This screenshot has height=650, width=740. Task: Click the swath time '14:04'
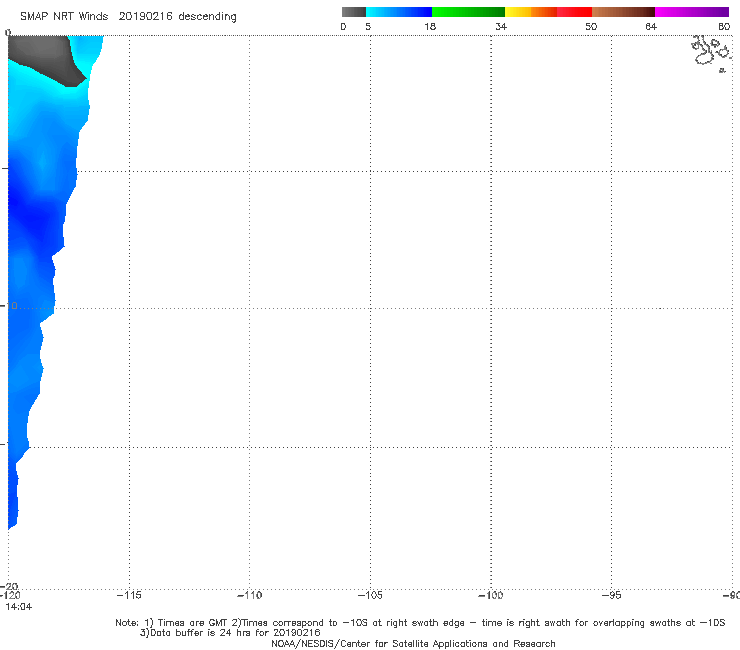coord(19,607)
